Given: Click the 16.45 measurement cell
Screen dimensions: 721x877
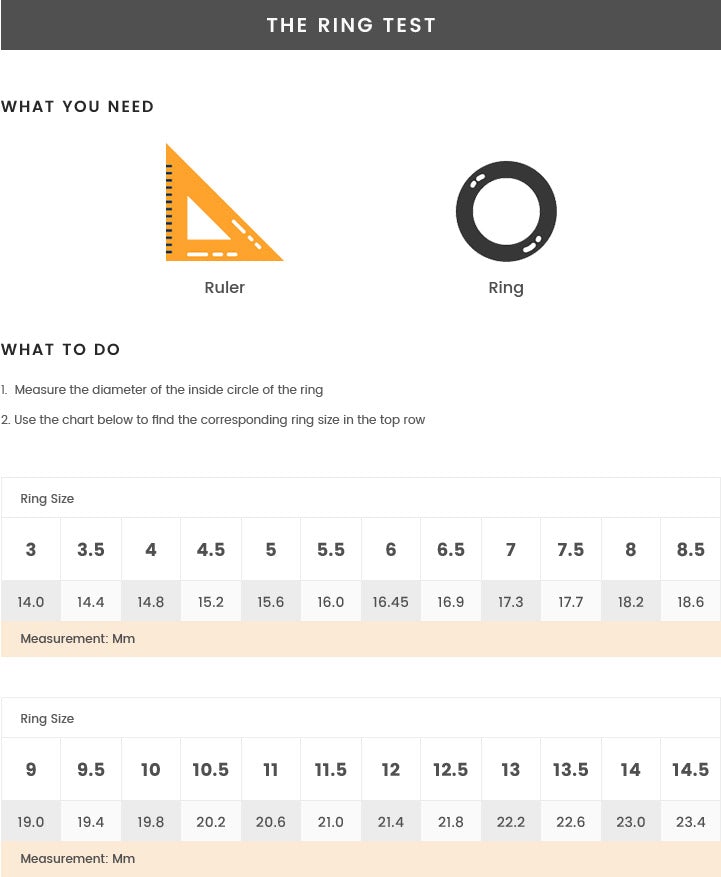Looking at the screenshot, I should 391,602.
